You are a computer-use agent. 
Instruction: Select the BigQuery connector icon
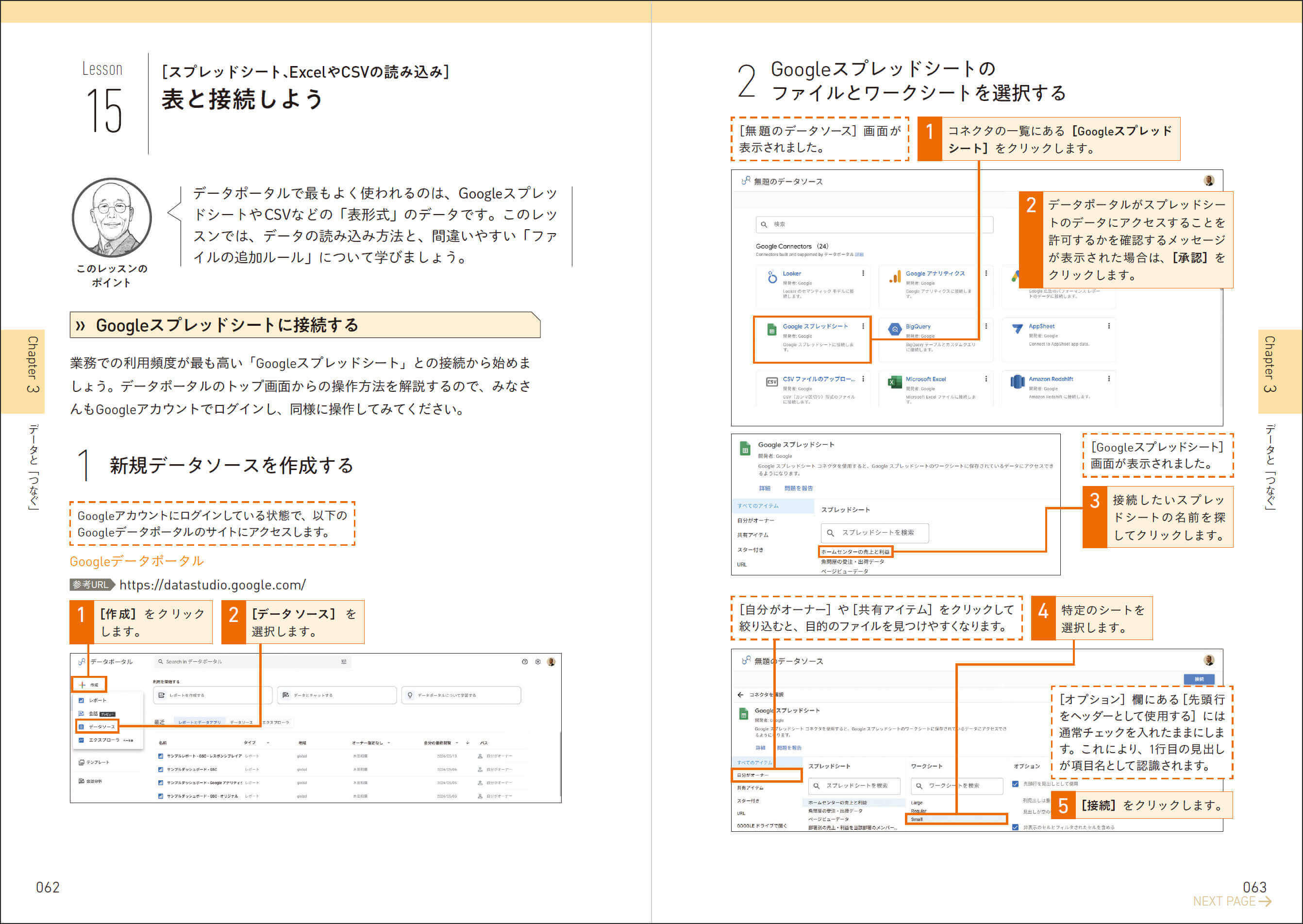click(x=895, y=329)
